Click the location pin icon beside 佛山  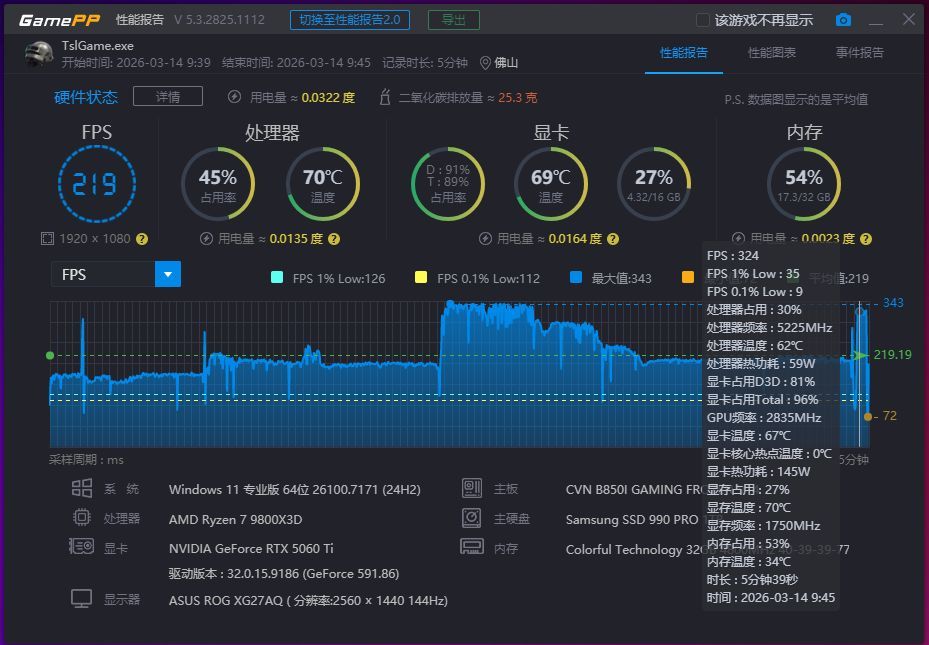[485, 63]
